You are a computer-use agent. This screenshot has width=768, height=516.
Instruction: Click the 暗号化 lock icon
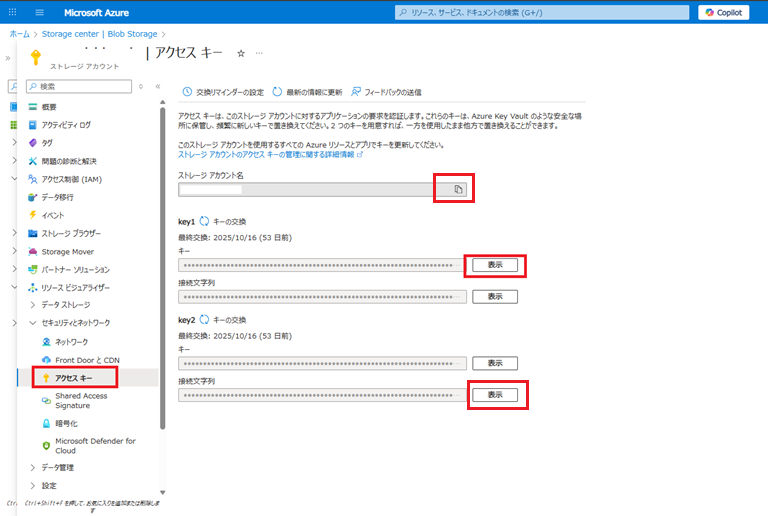[x=46, y=423]
